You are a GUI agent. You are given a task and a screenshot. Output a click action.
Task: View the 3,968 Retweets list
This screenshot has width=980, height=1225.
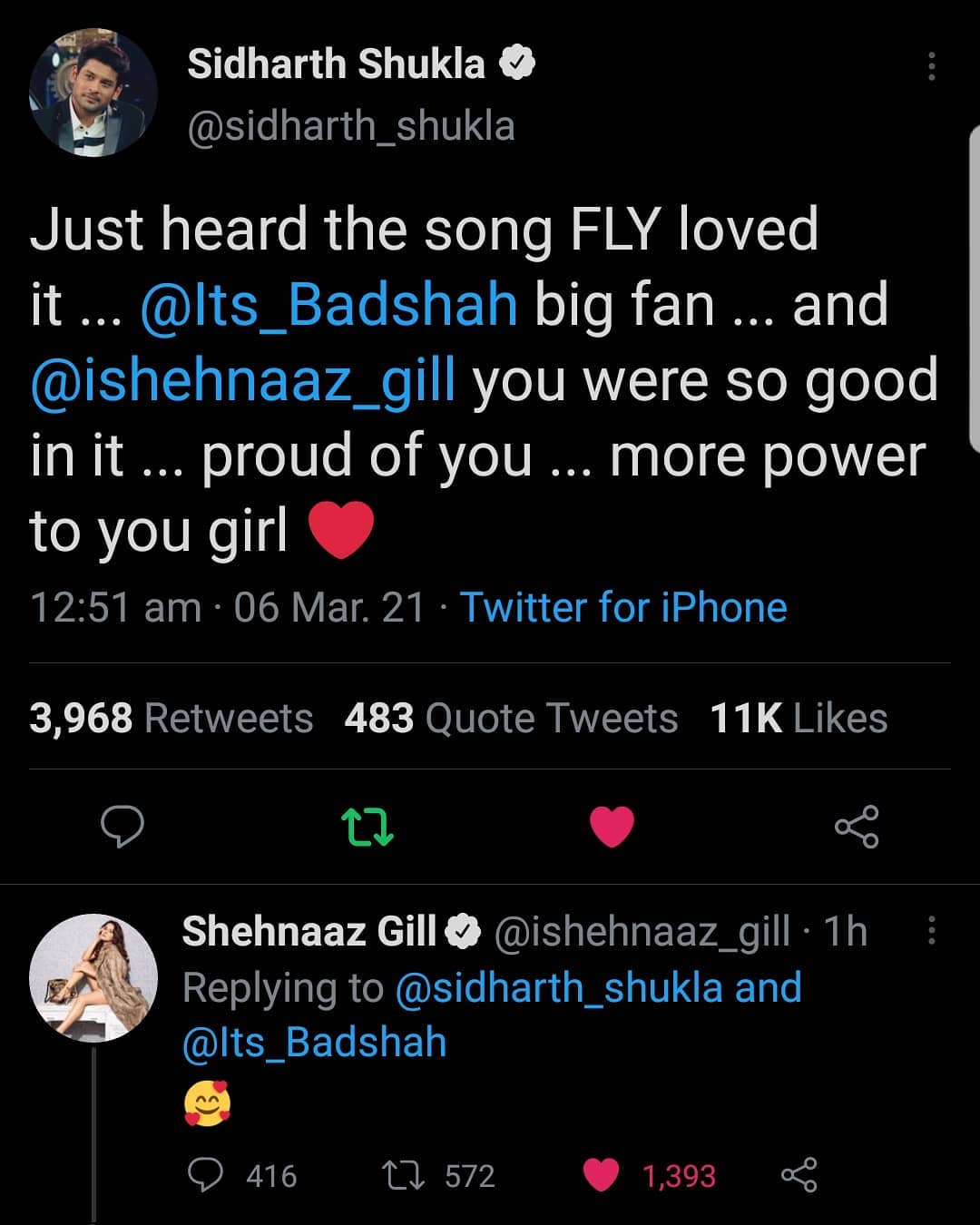[x=171, y=719]
